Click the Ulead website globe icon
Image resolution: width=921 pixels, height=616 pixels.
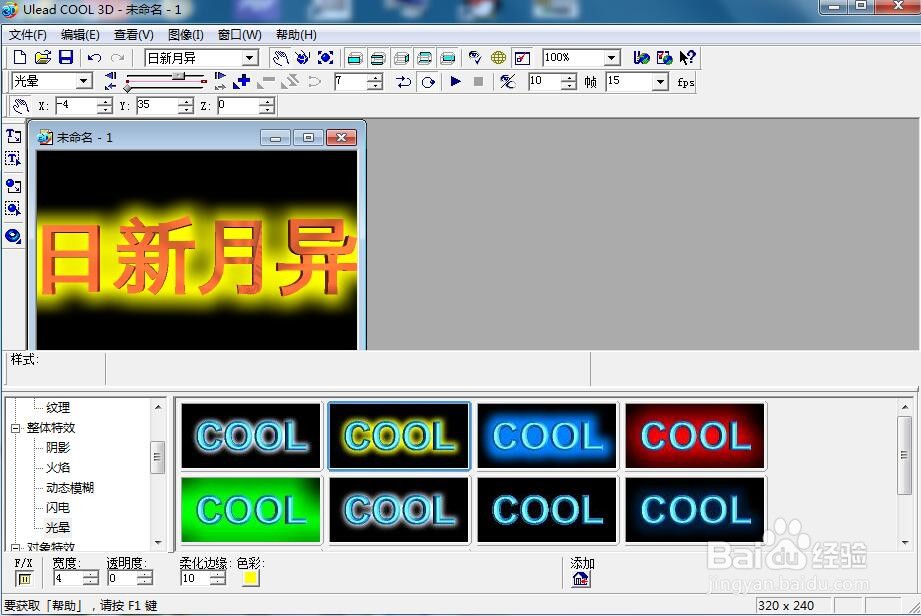(x=641, y=58)
